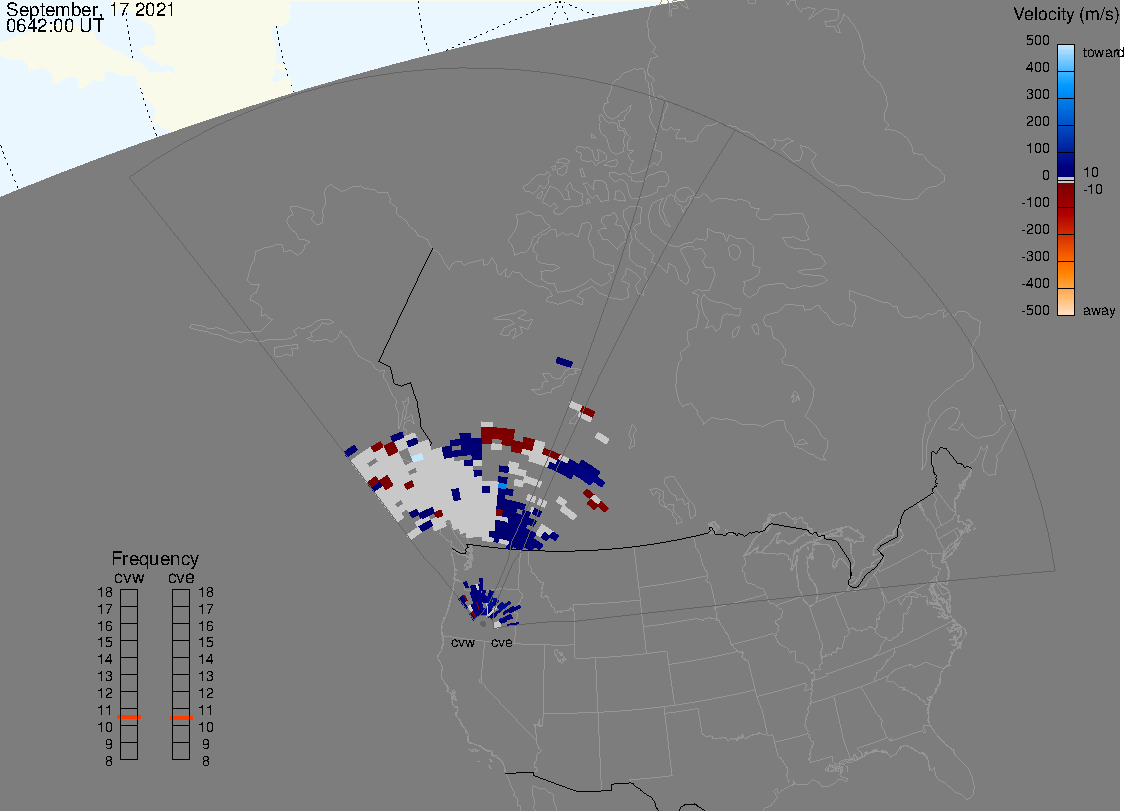
Task: Select the 200–300 blue velocity swatch
Action: (1065, 113)
